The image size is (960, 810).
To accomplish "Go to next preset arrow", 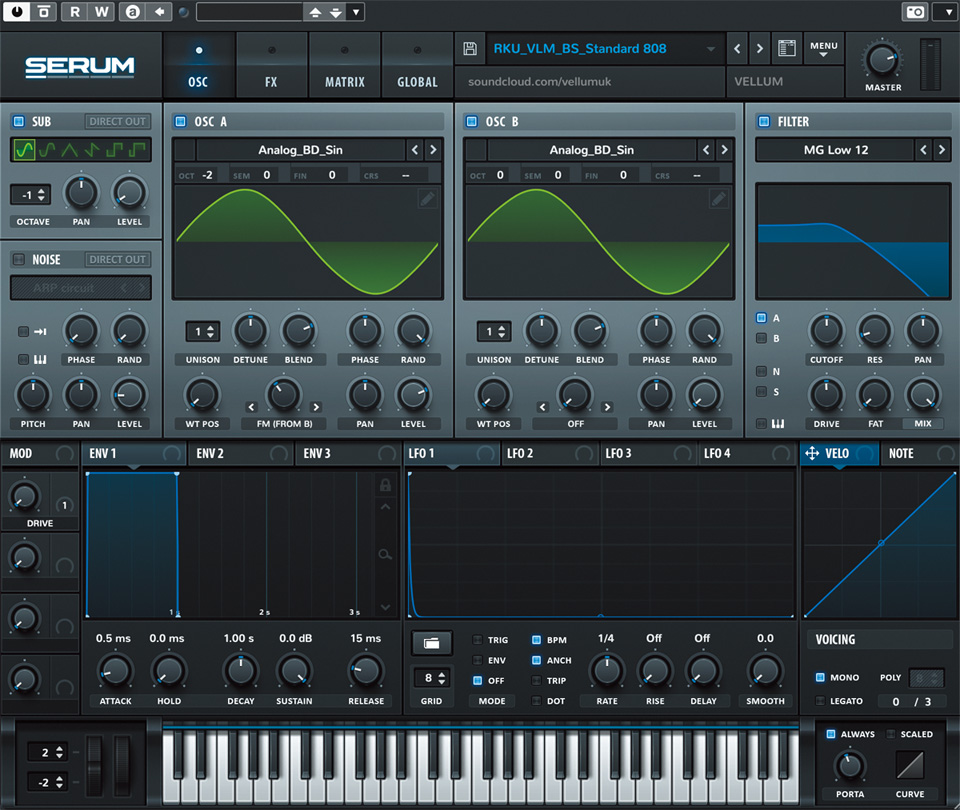I will (760, 48).
